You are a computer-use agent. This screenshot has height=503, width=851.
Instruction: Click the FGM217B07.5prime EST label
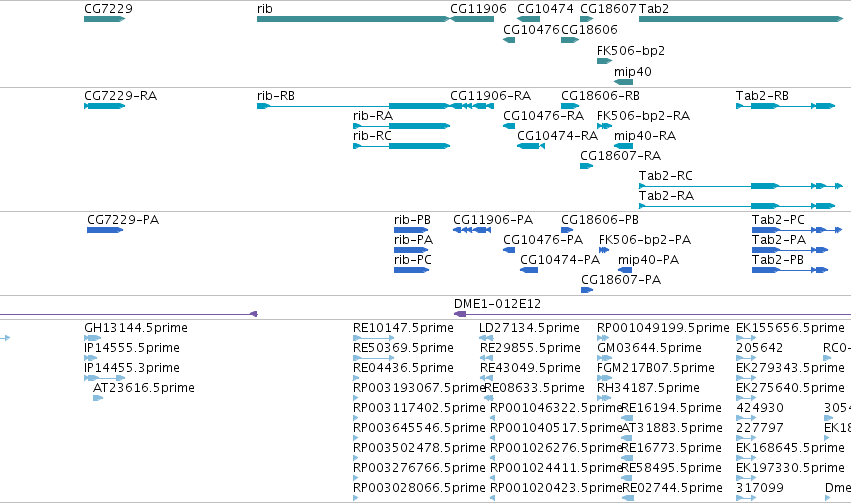pos(656,368)
